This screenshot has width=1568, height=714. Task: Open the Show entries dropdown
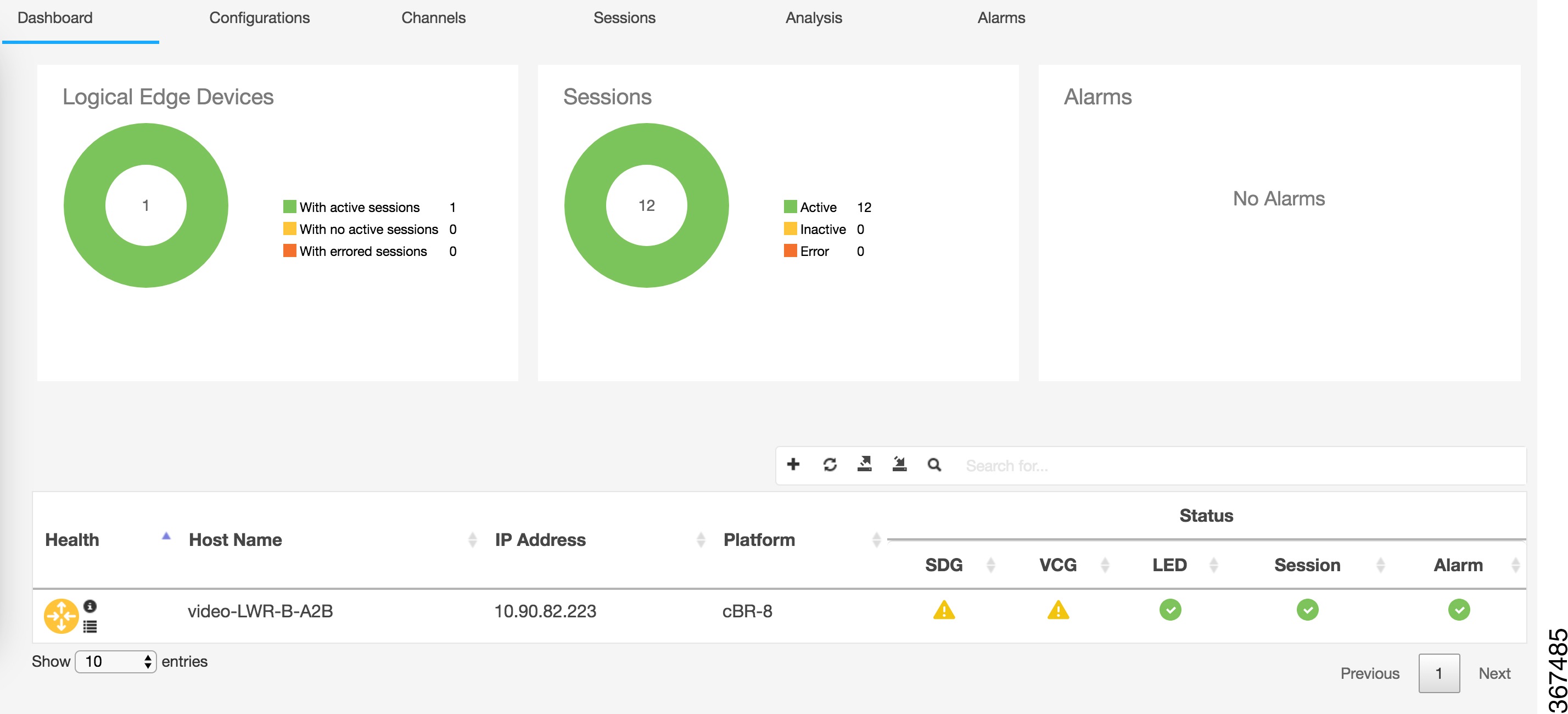pyautogui.click(x=117, y=661)
